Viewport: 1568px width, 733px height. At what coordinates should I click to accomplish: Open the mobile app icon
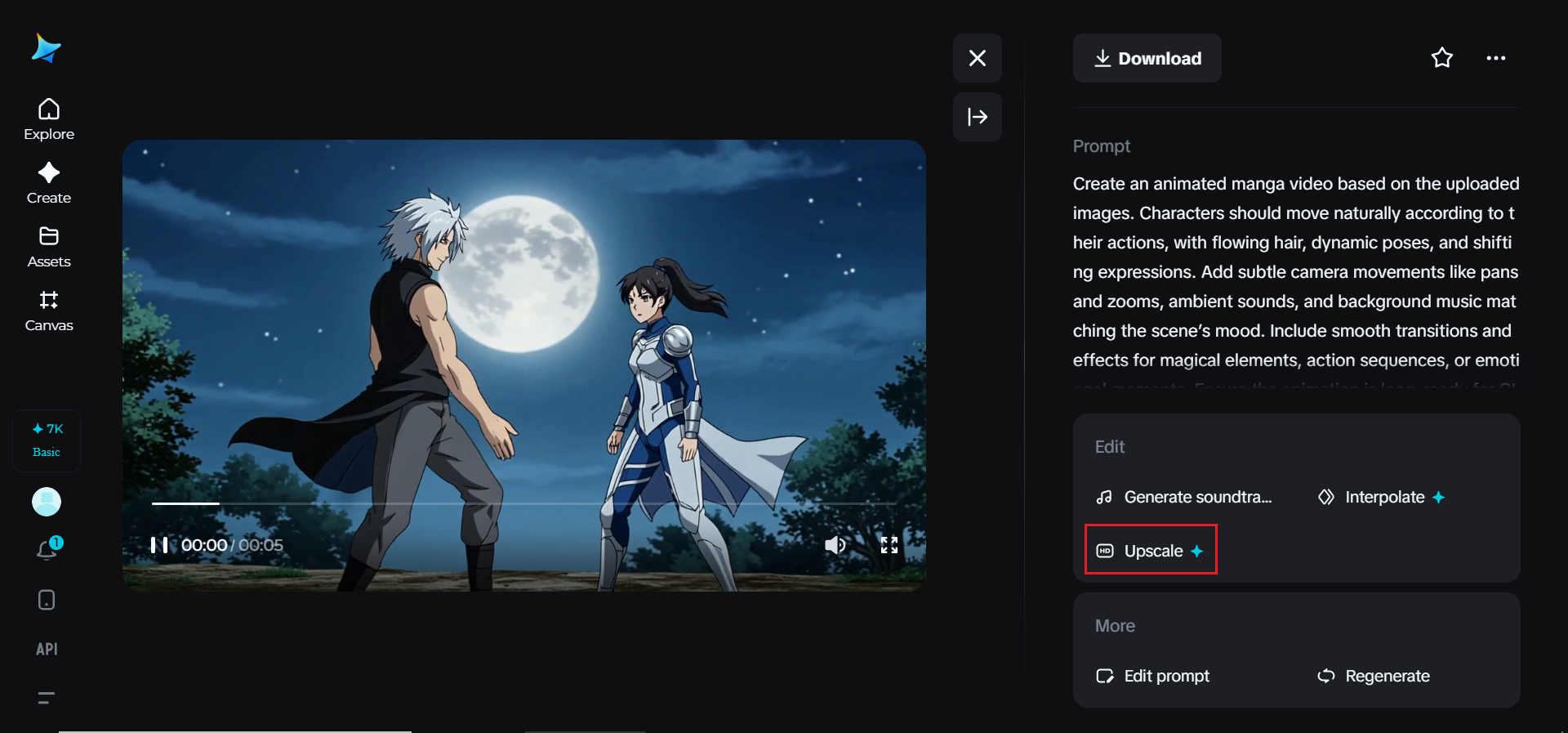(x=47, y=600)
